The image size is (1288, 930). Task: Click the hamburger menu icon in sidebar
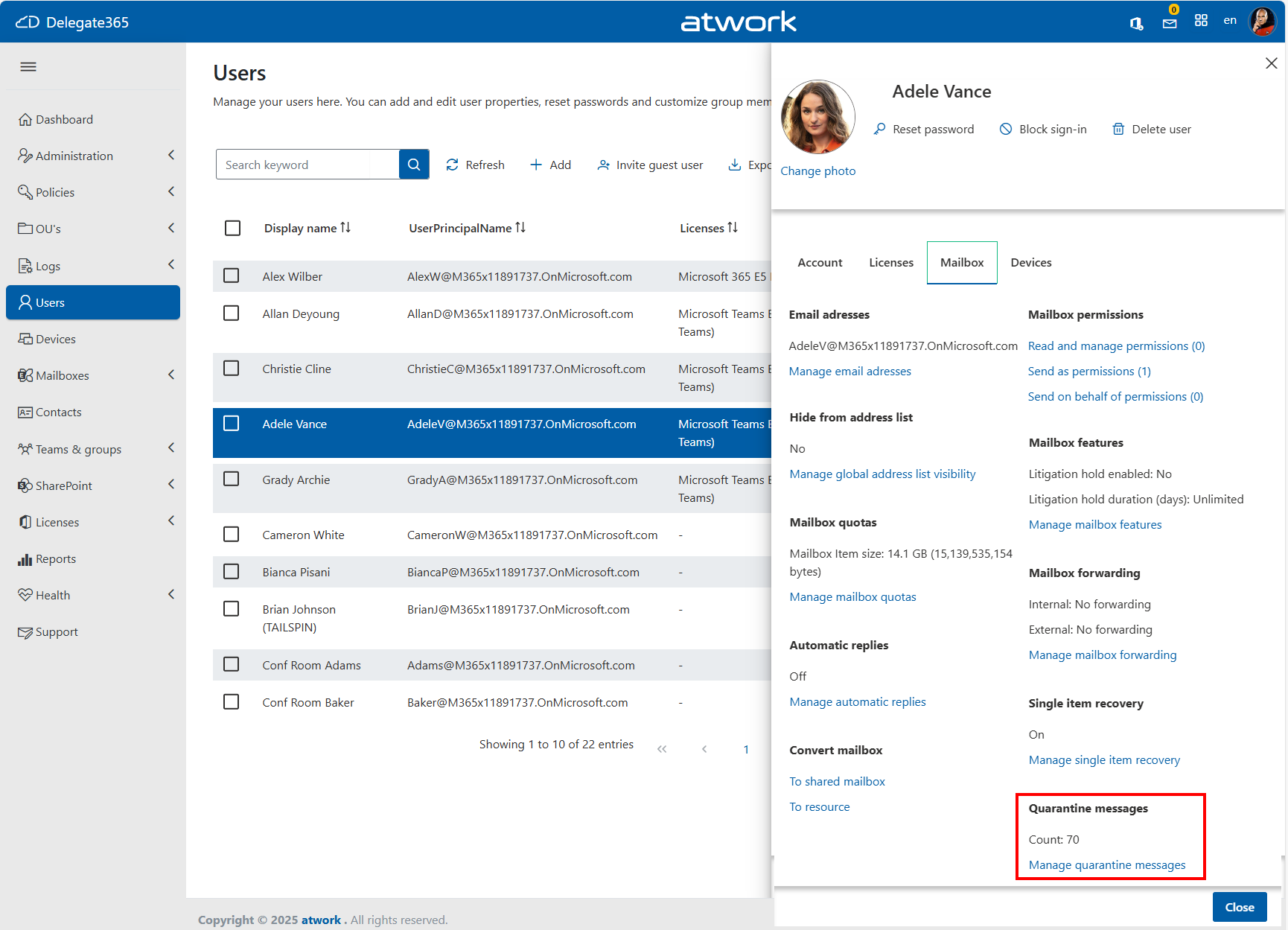tap(28, 67)
